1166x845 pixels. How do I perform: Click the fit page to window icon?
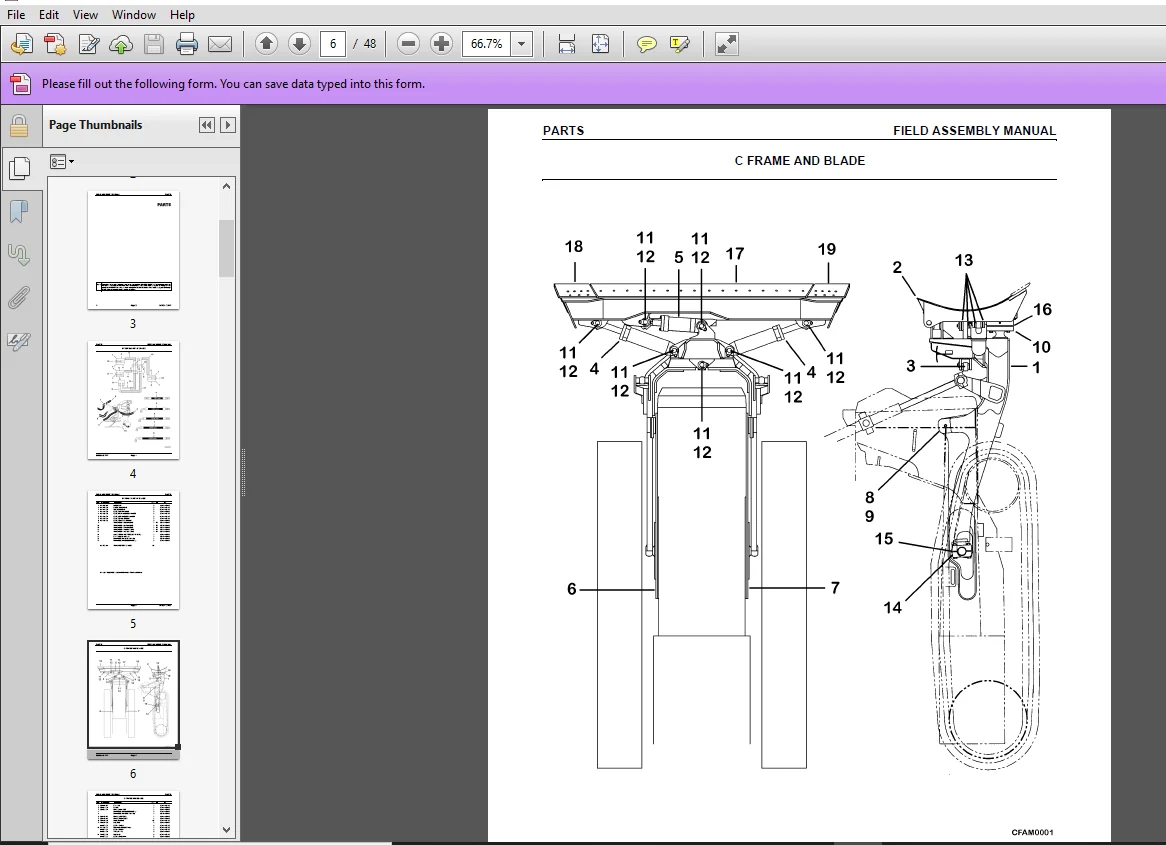pos(600,45)
